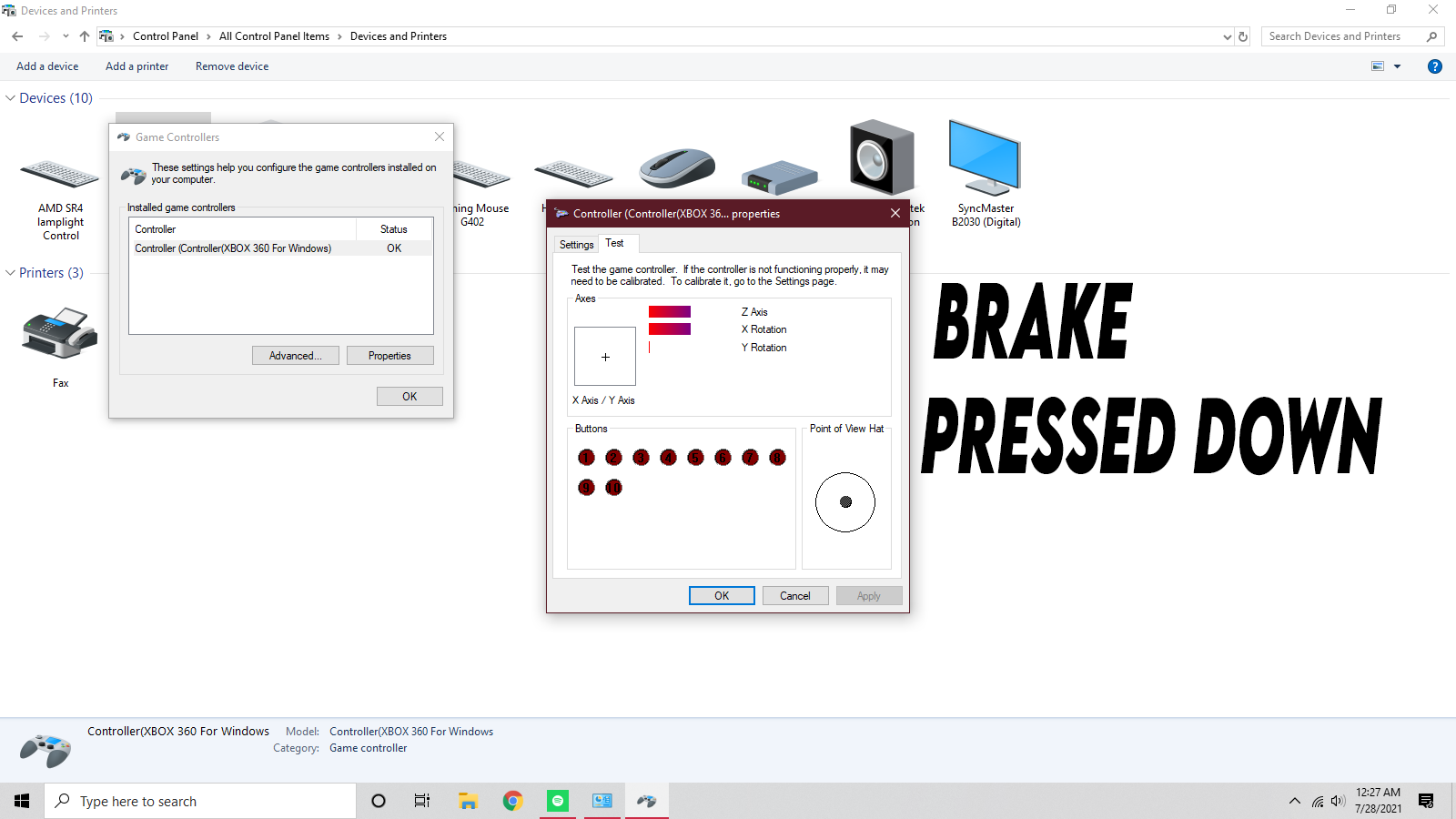The image size is (1456, 819).
Task: Open the Action Center notifications icon
Action: [x=1426, y=801]
